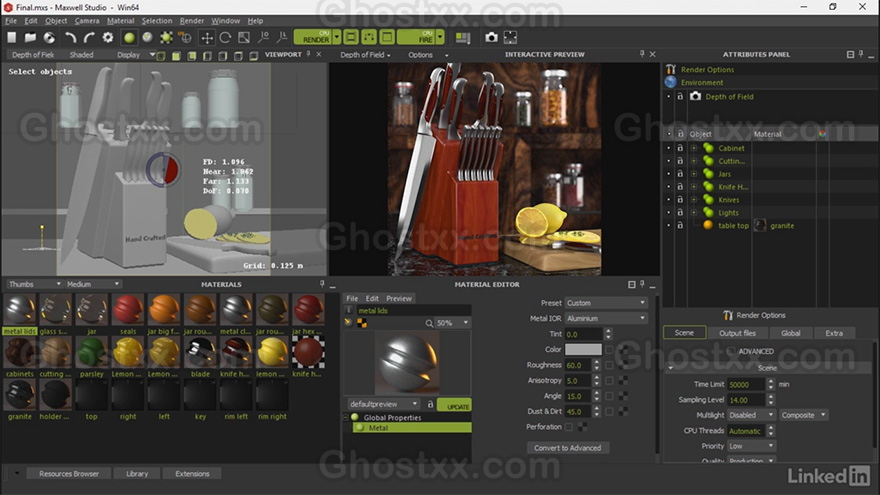Toggle lock icon on table top row
This screenshot has width=880, height=495.
pos(680,226)
